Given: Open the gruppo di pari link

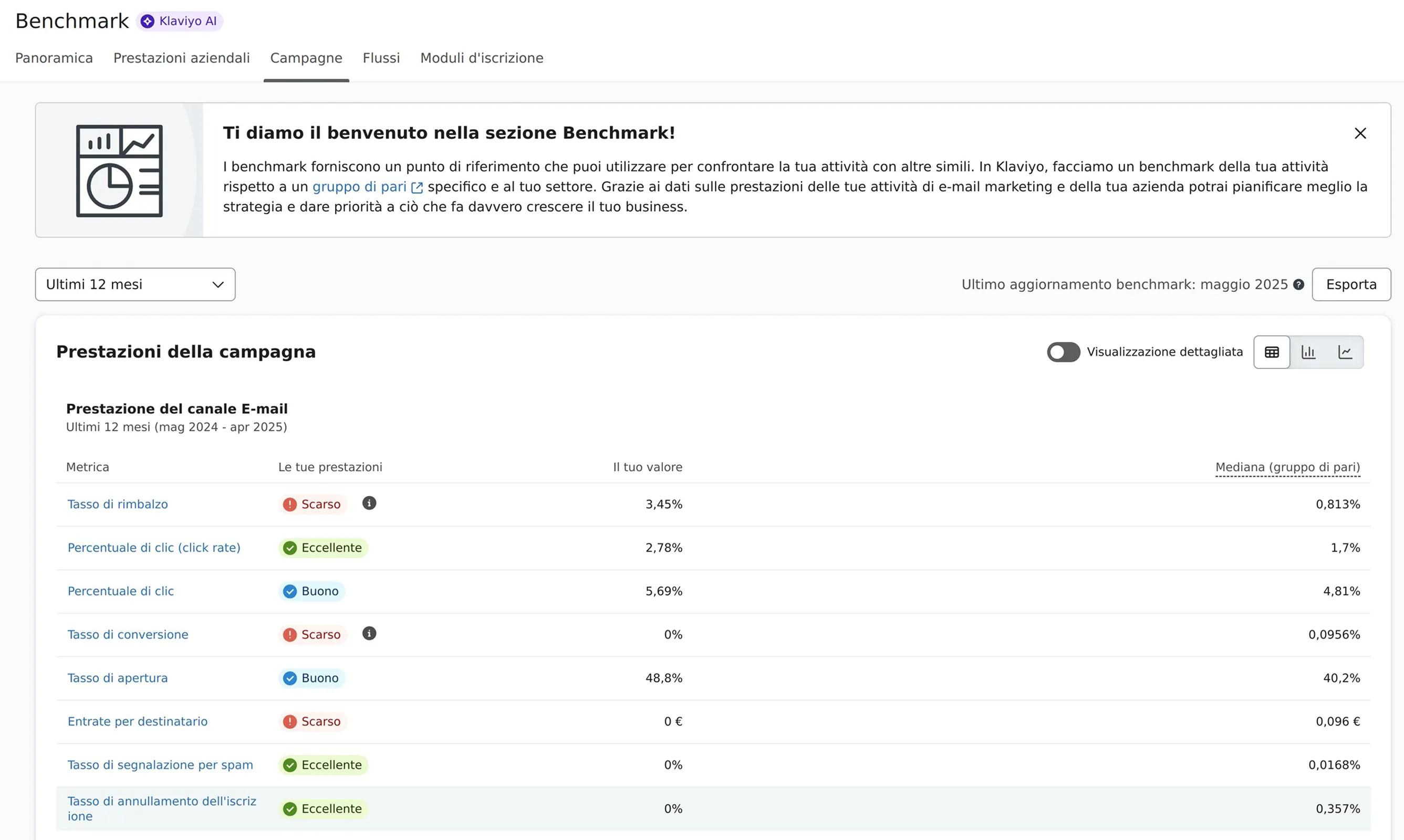Looking at the screenshot, I should [359, 187].
